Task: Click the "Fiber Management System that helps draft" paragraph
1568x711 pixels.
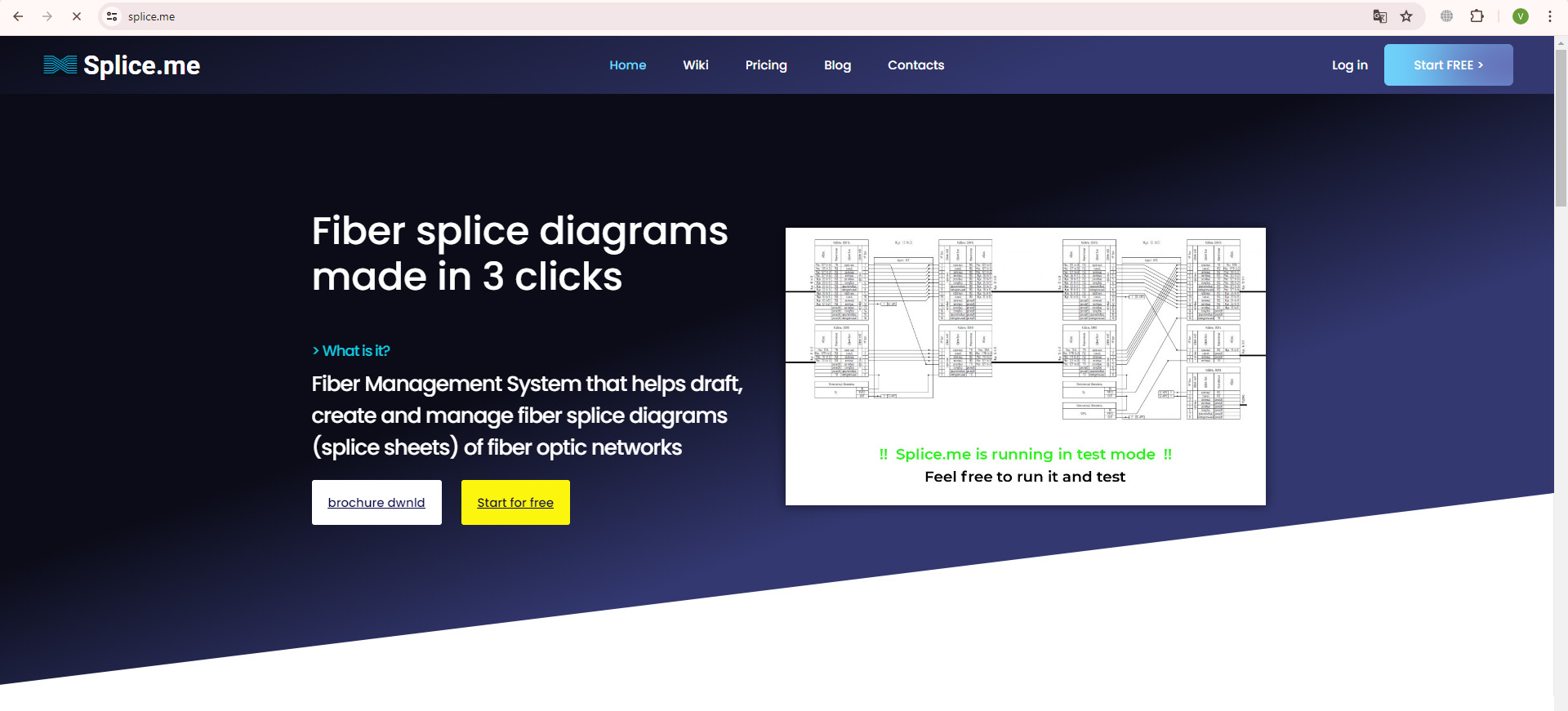Action: point(527,415)
